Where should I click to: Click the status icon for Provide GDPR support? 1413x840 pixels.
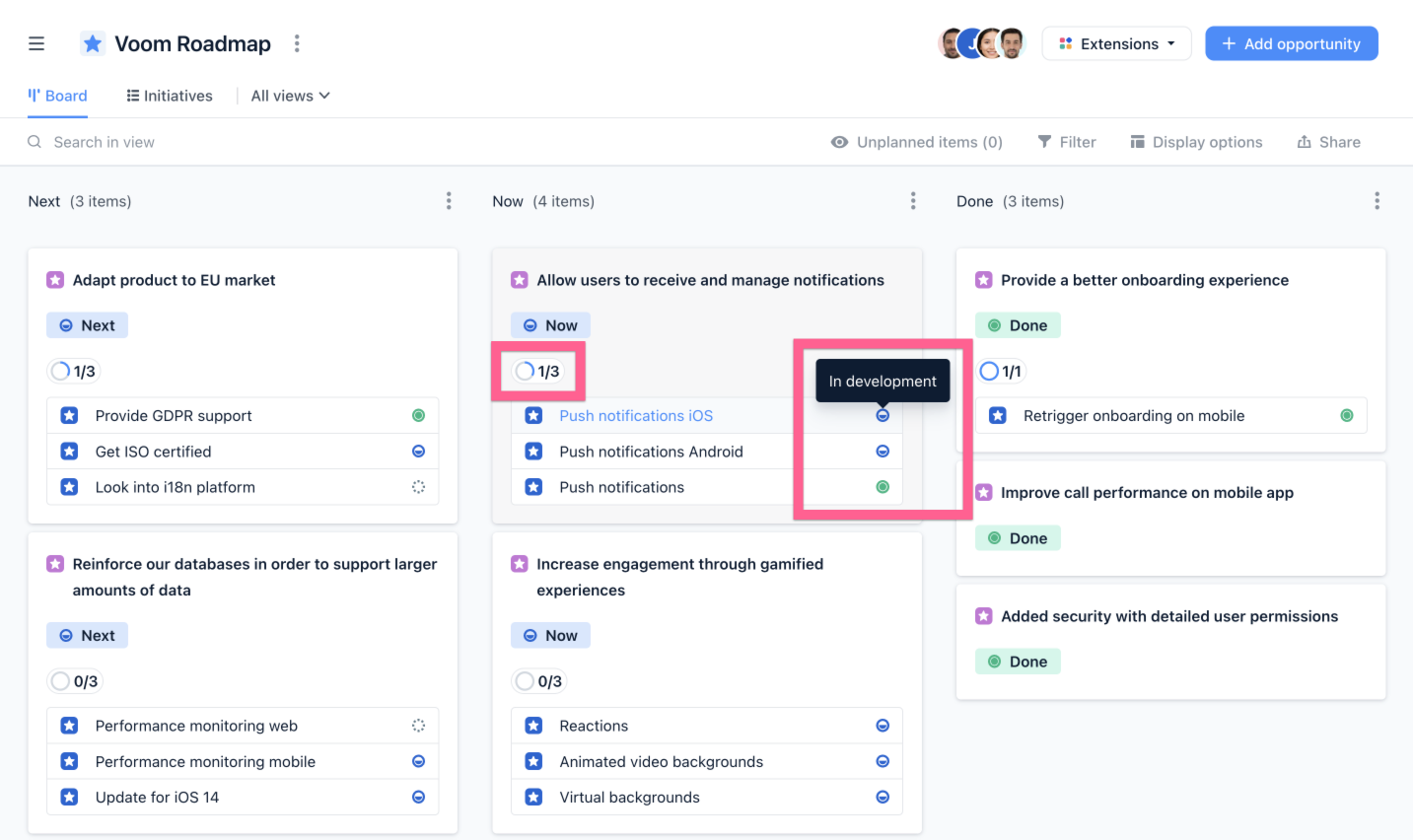(x=418, y=416)
